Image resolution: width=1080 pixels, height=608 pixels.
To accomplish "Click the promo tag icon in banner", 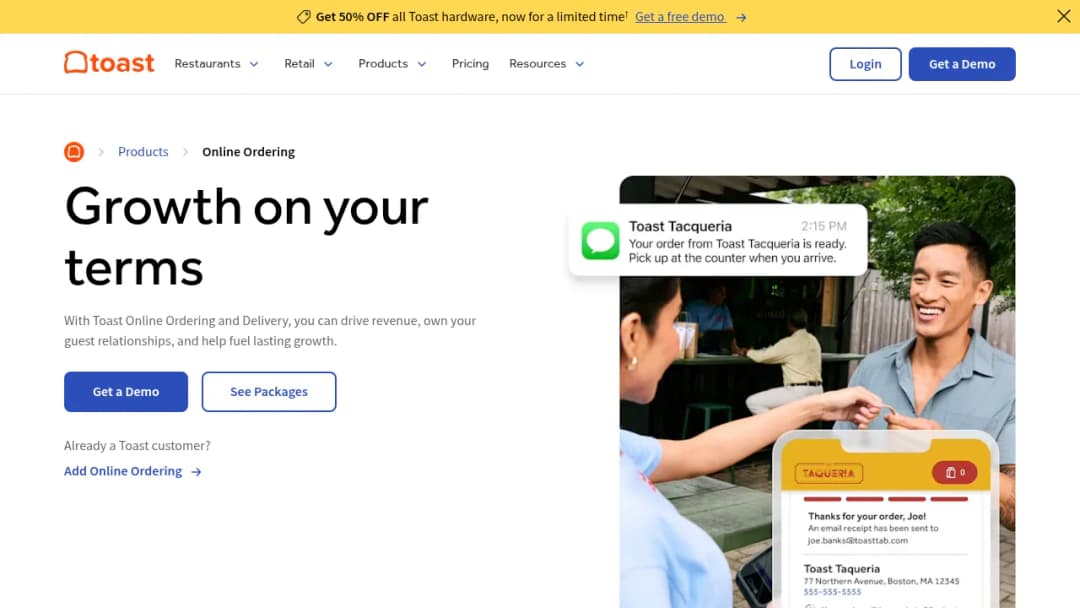I will click(303, 17).
